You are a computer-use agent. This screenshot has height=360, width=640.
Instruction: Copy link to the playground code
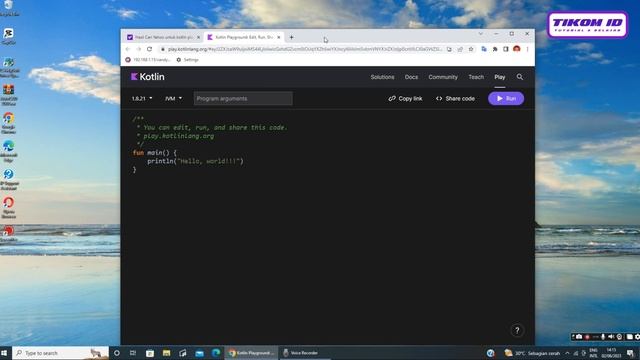pyautogui.click(x=405, y=98)
